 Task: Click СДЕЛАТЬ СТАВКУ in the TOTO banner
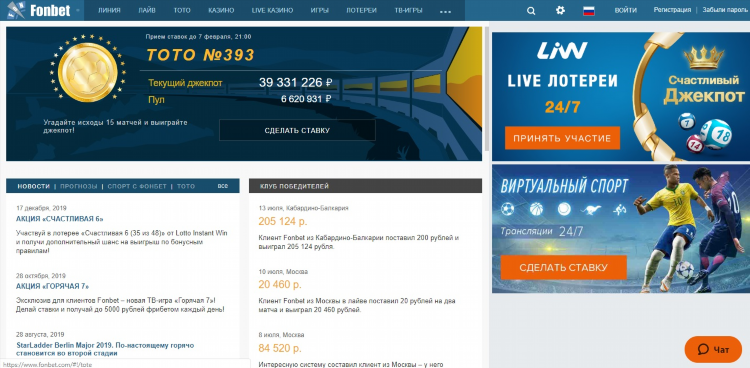(x=297, y=130)
